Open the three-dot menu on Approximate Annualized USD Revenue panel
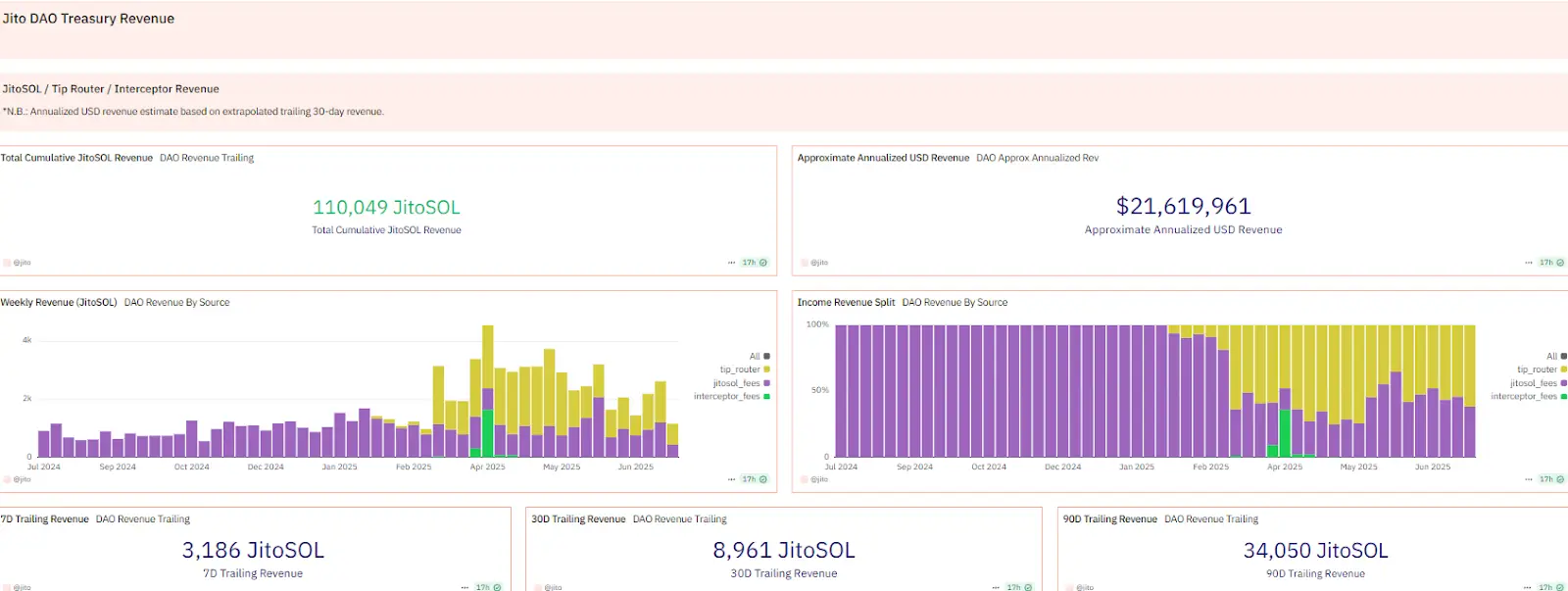 (x=1529, y=263)
